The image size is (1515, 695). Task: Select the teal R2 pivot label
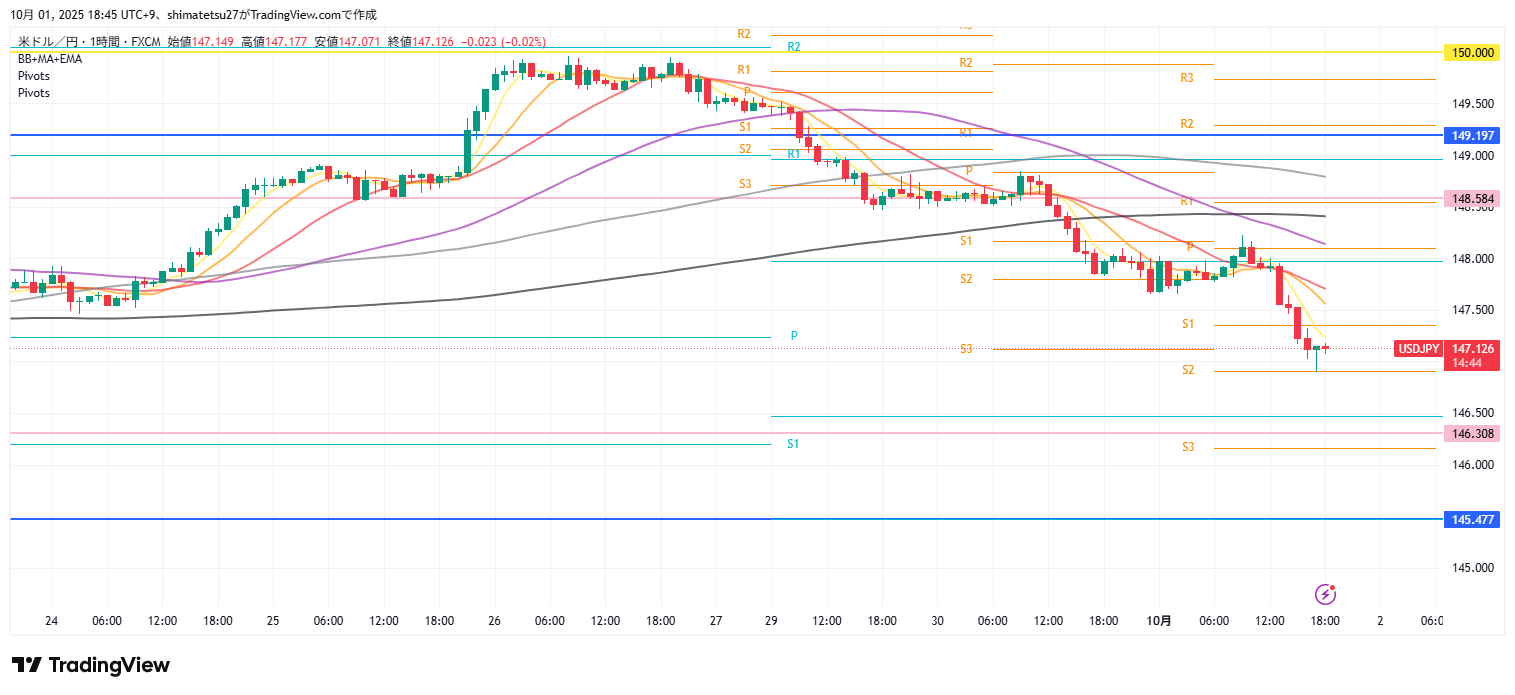[793, 47]
